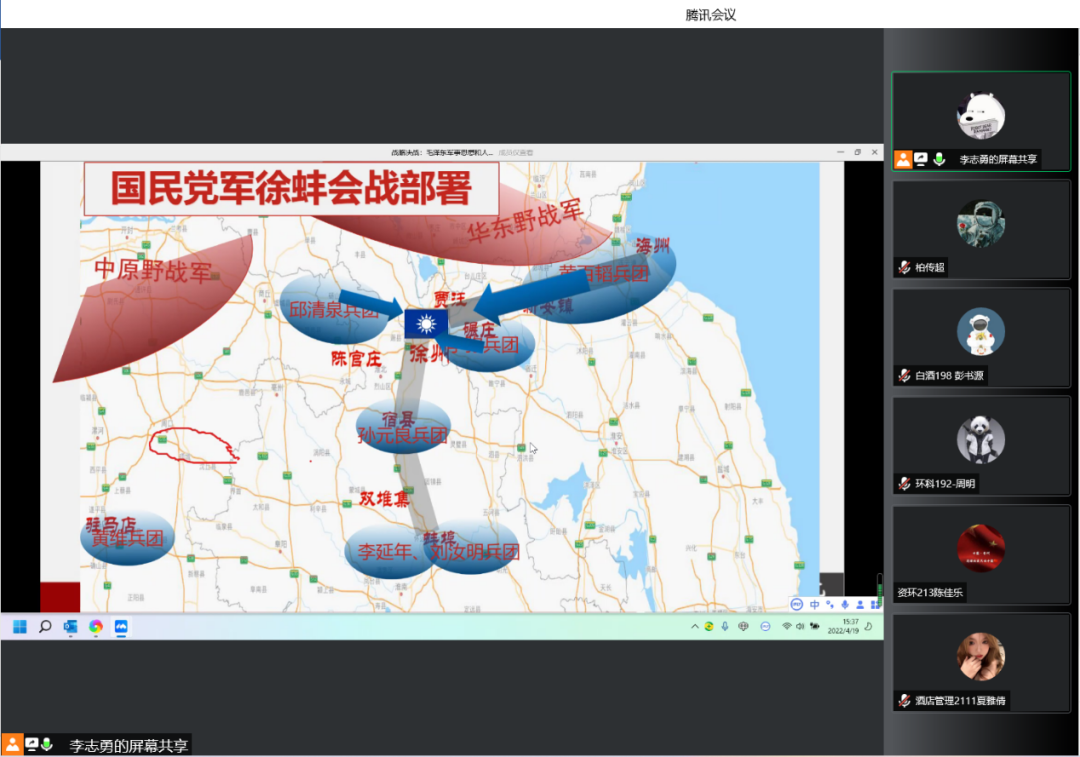Click the muted mic icon beside 环科192-周明
The width and height of the screenshot is (1080, 757).
click(904, 484)
